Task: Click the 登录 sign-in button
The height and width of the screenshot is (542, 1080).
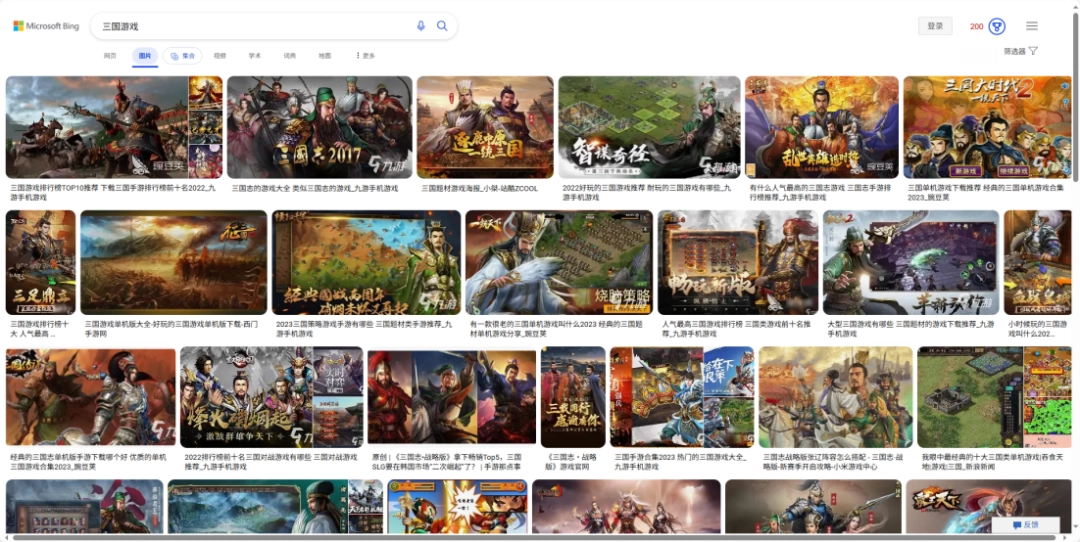Action: point(935,26)
